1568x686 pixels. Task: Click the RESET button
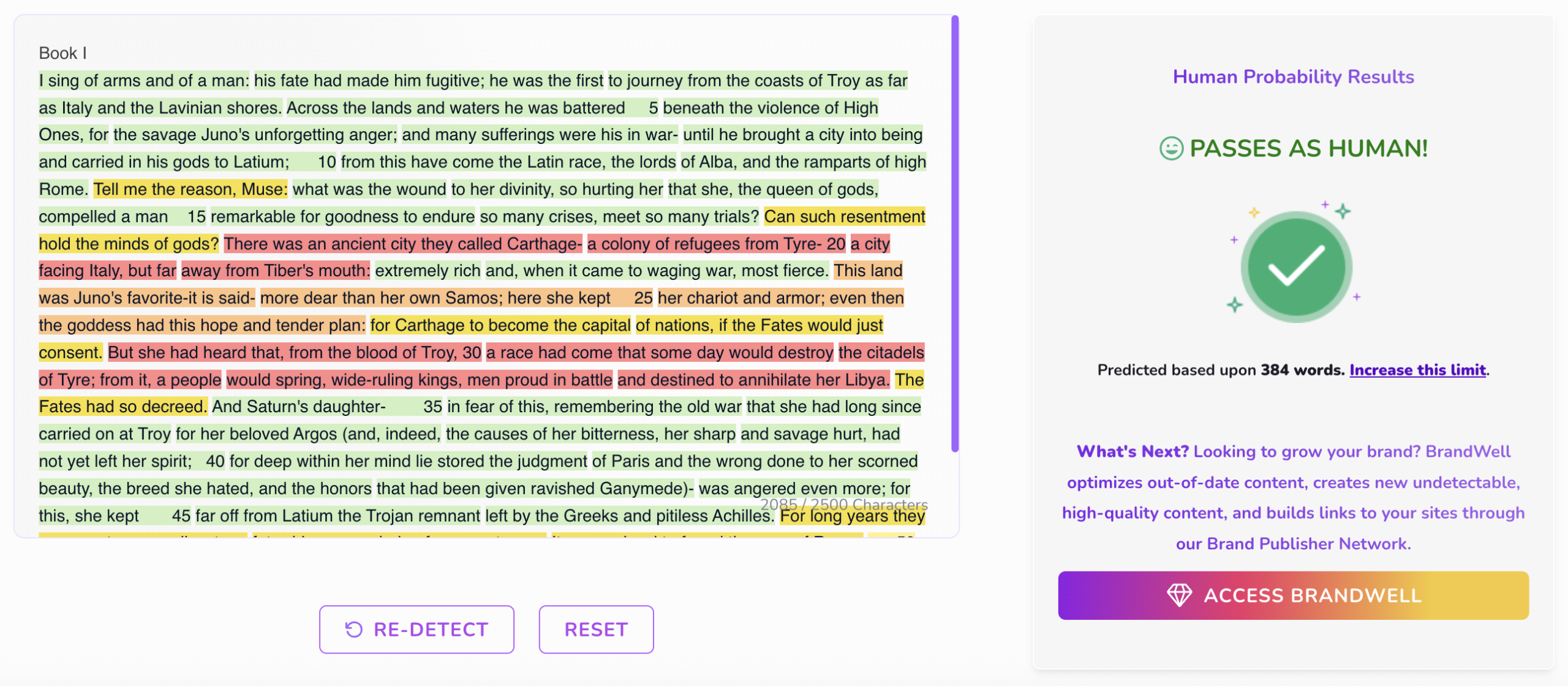(596, 629)
